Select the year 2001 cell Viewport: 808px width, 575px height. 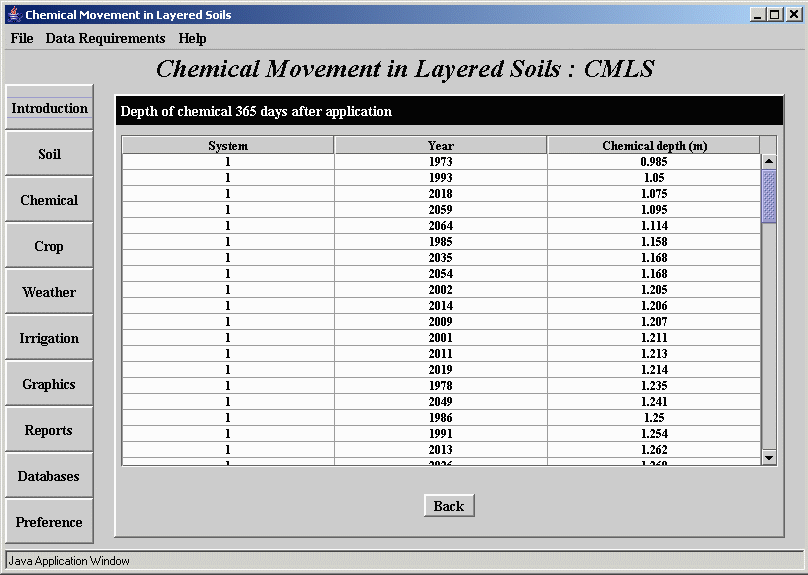[x=441, y=337]
